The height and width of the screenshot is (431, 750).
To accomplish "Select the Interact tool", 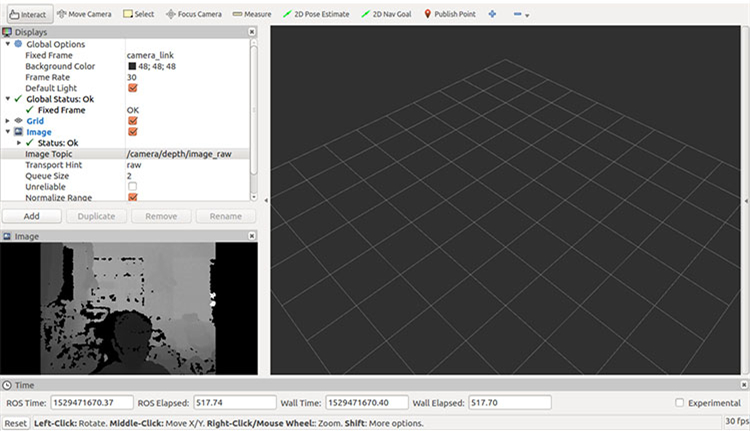I will point(27,14).
